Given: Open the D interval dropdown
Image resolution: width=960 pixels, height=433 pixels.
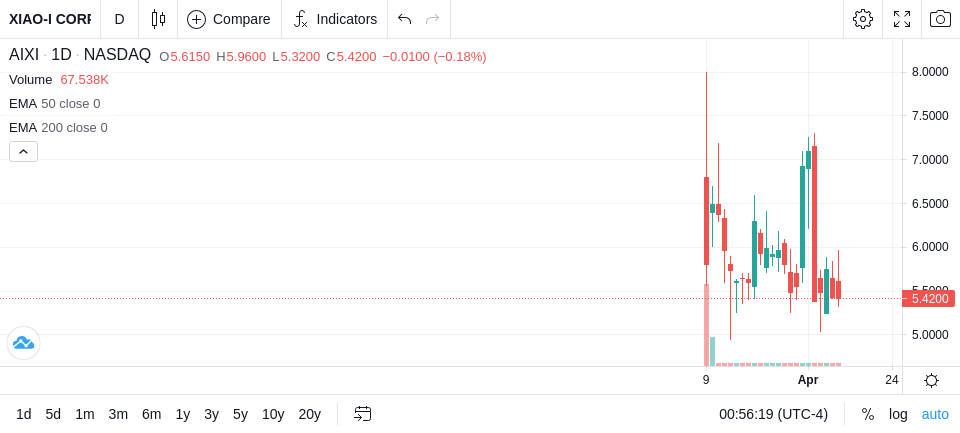Looking at the screenshot, I should 119,19.
